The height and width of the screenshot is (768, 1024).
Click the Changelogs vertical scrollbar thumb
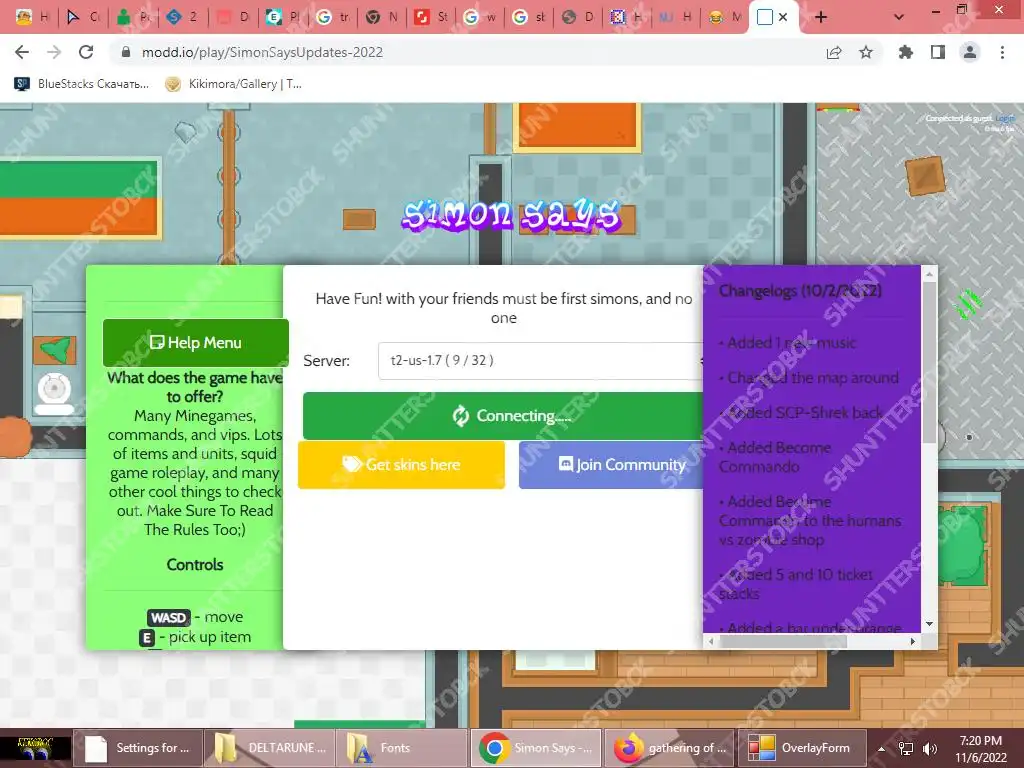[x=929, y=362]
